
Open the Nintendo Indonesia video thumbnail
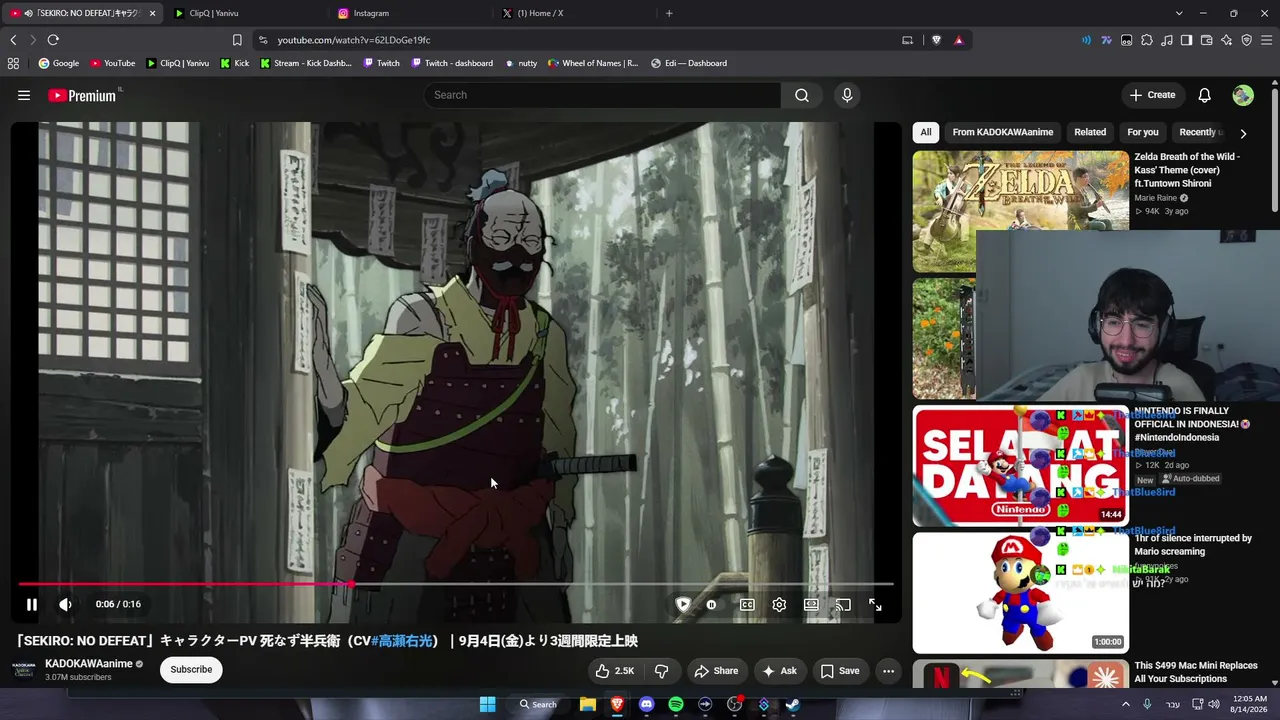coord(1020,465)
